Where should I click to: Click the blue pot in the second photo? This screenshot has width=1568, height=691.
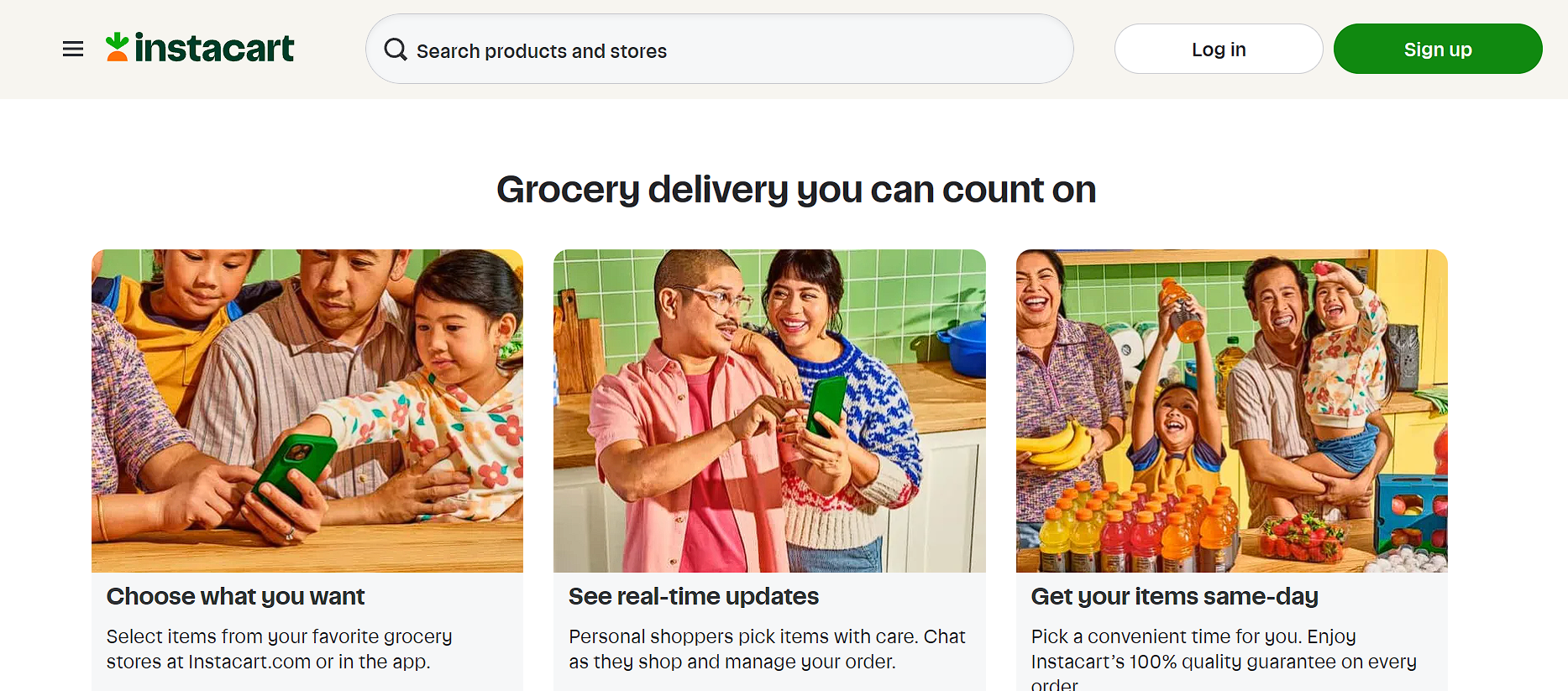[964, 346]
